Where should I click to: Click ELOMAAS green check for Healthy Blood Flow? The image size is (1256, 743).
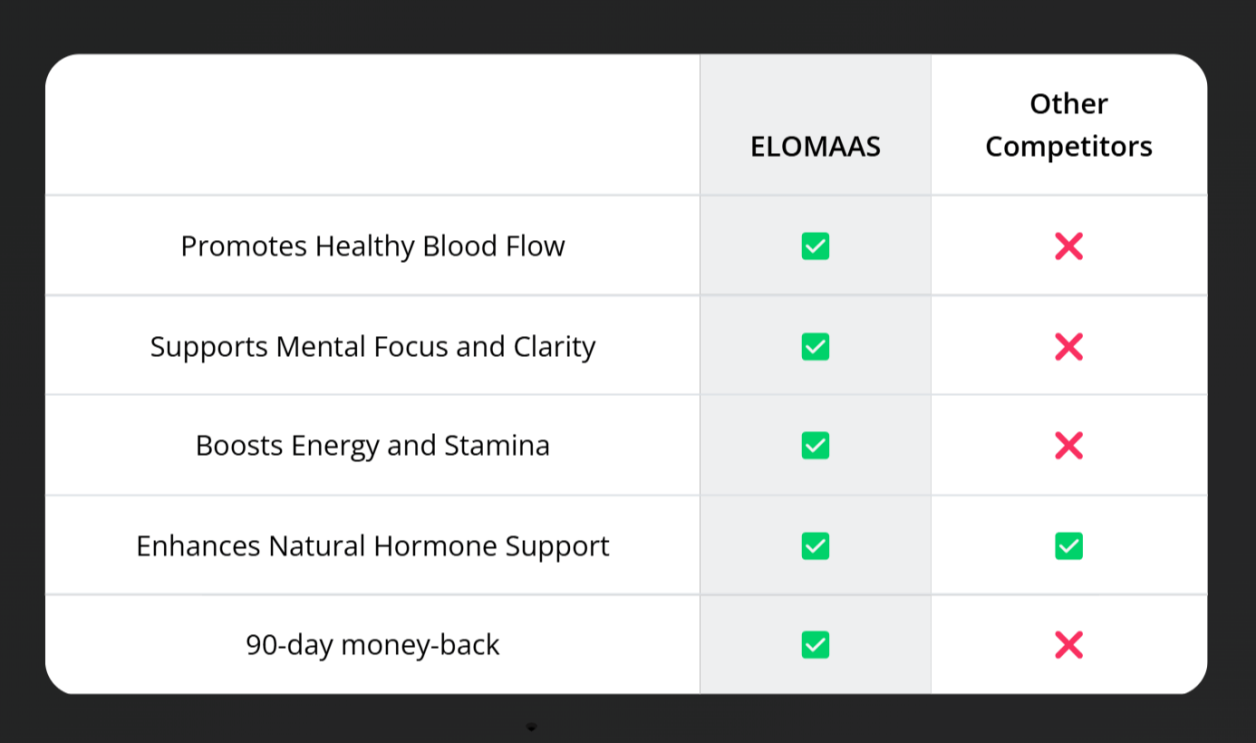coord(815,246)
